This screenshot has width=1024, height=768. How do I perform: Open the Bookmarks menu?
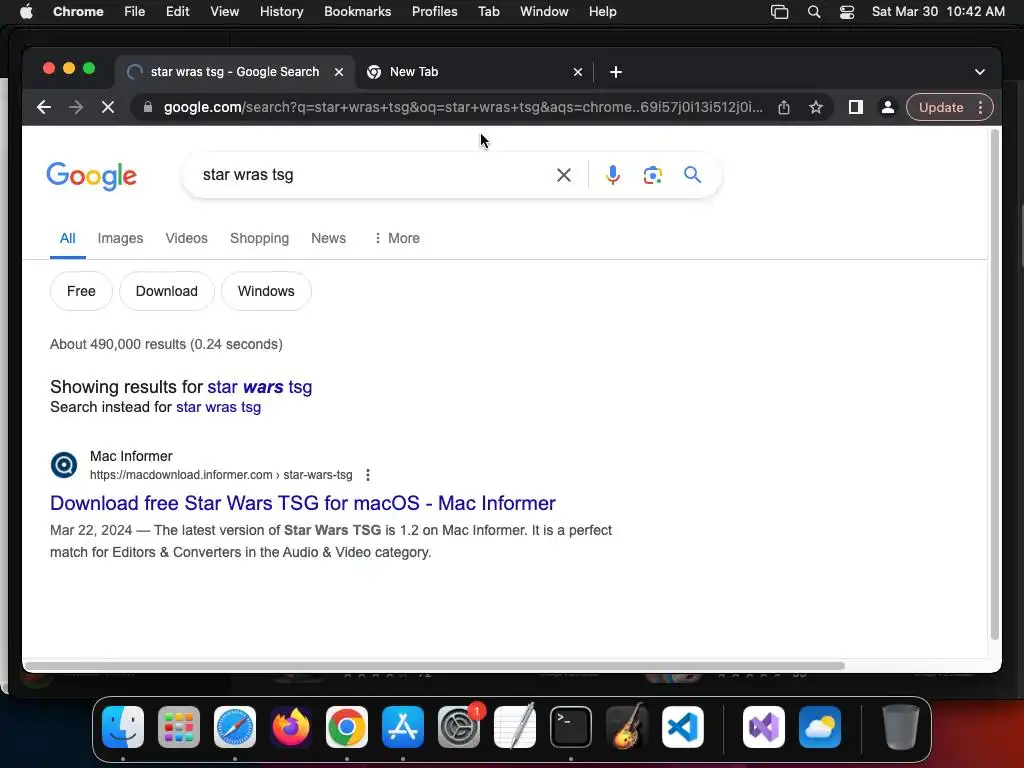click(x=357, y=12)
